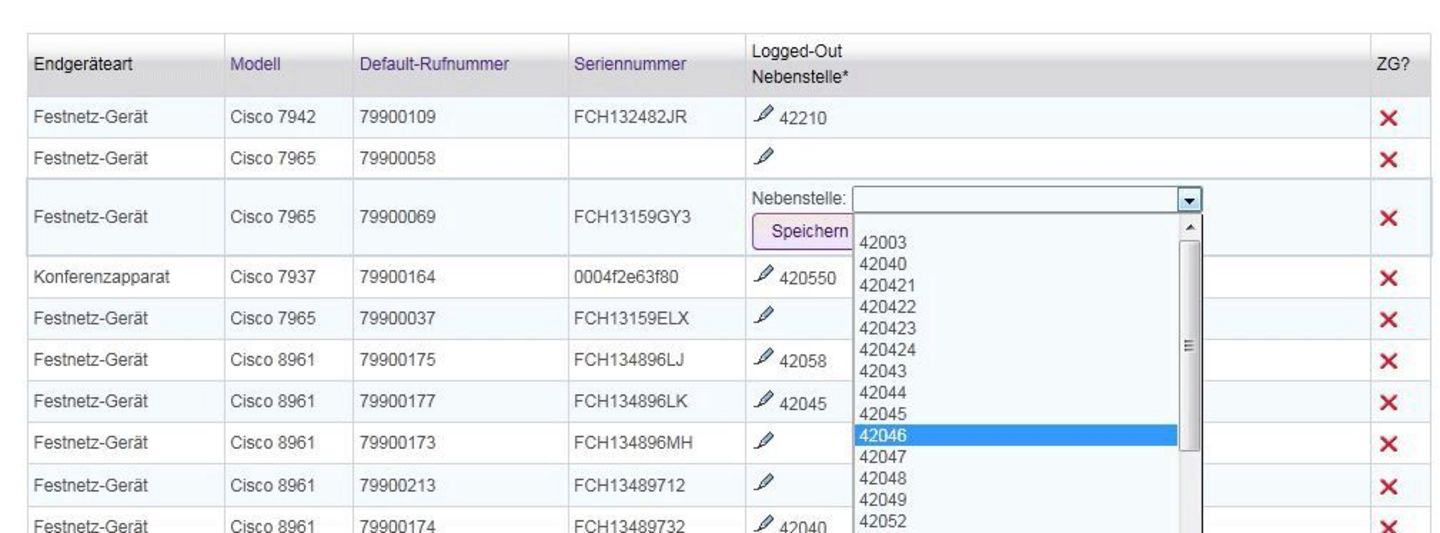Select 42044 in the extension list

pyautogui.click(x=1015, y=392)
